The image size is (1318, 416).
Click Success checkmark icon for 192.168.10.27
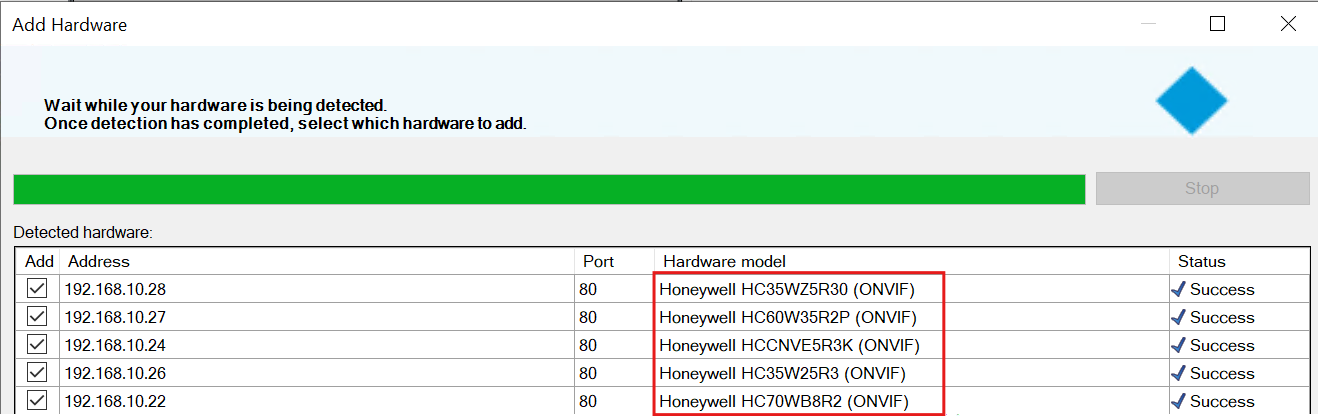[1180, 317]
